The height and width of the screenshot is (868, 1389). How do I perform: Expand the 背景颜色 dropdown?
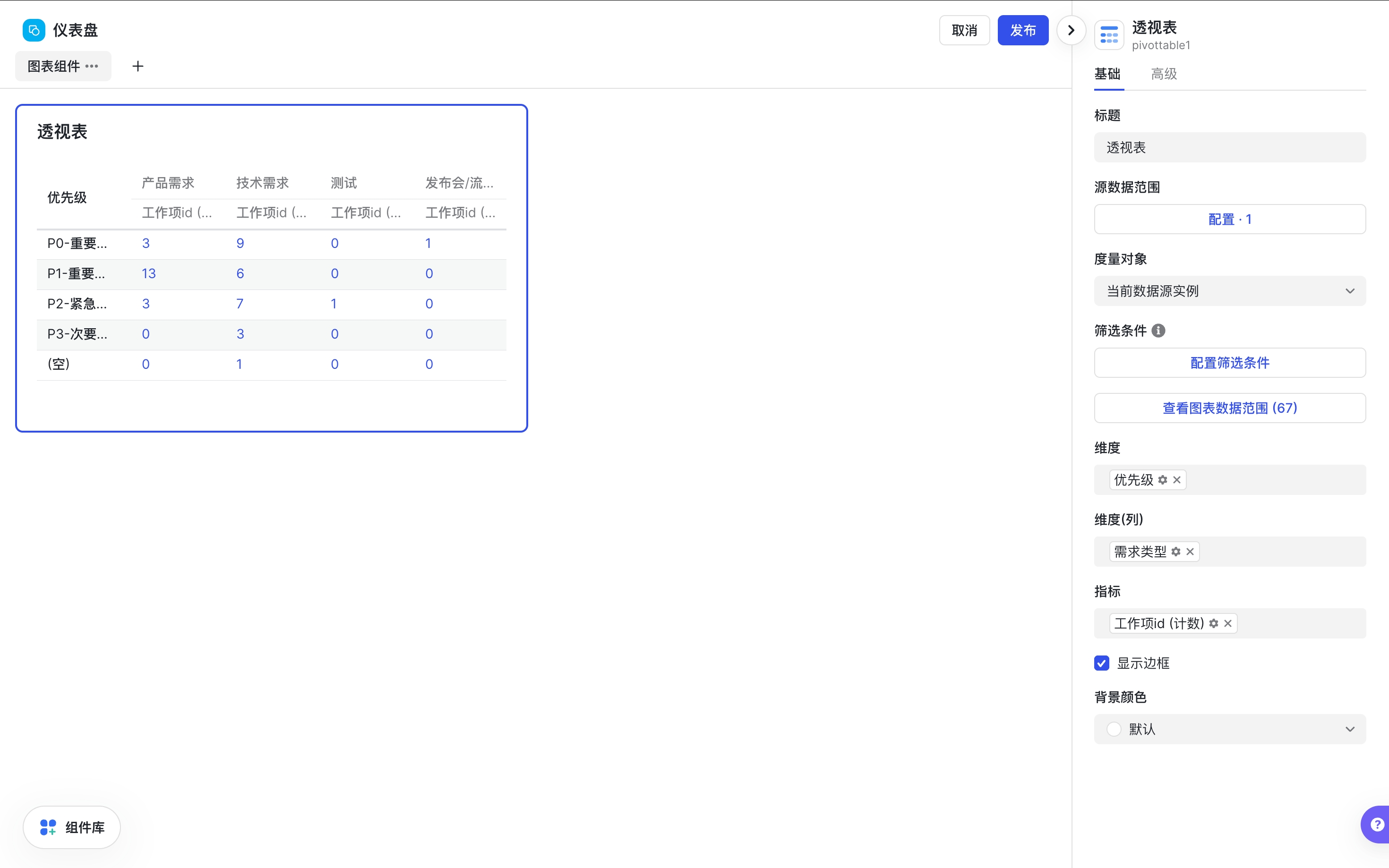[x=1229, y=729]
